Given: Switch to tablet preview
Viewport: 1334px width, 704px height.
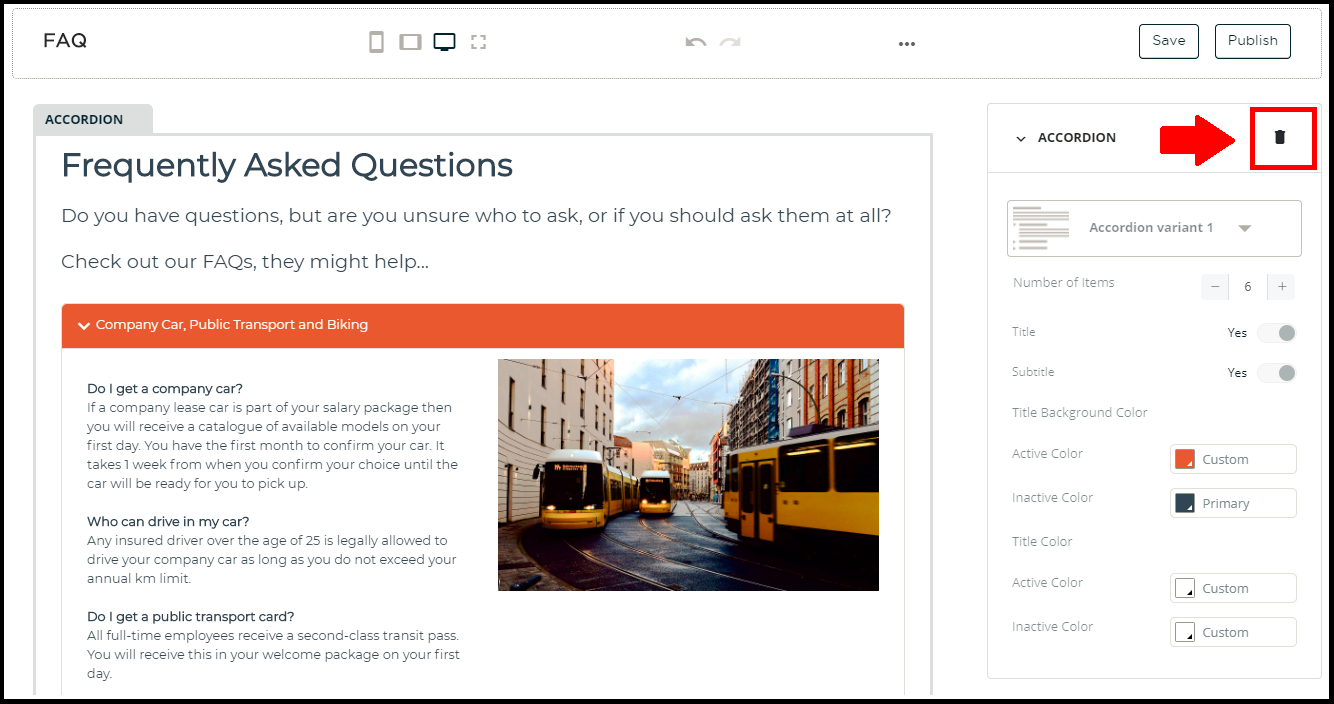Looking at the screenshot, I should [410, 42].
